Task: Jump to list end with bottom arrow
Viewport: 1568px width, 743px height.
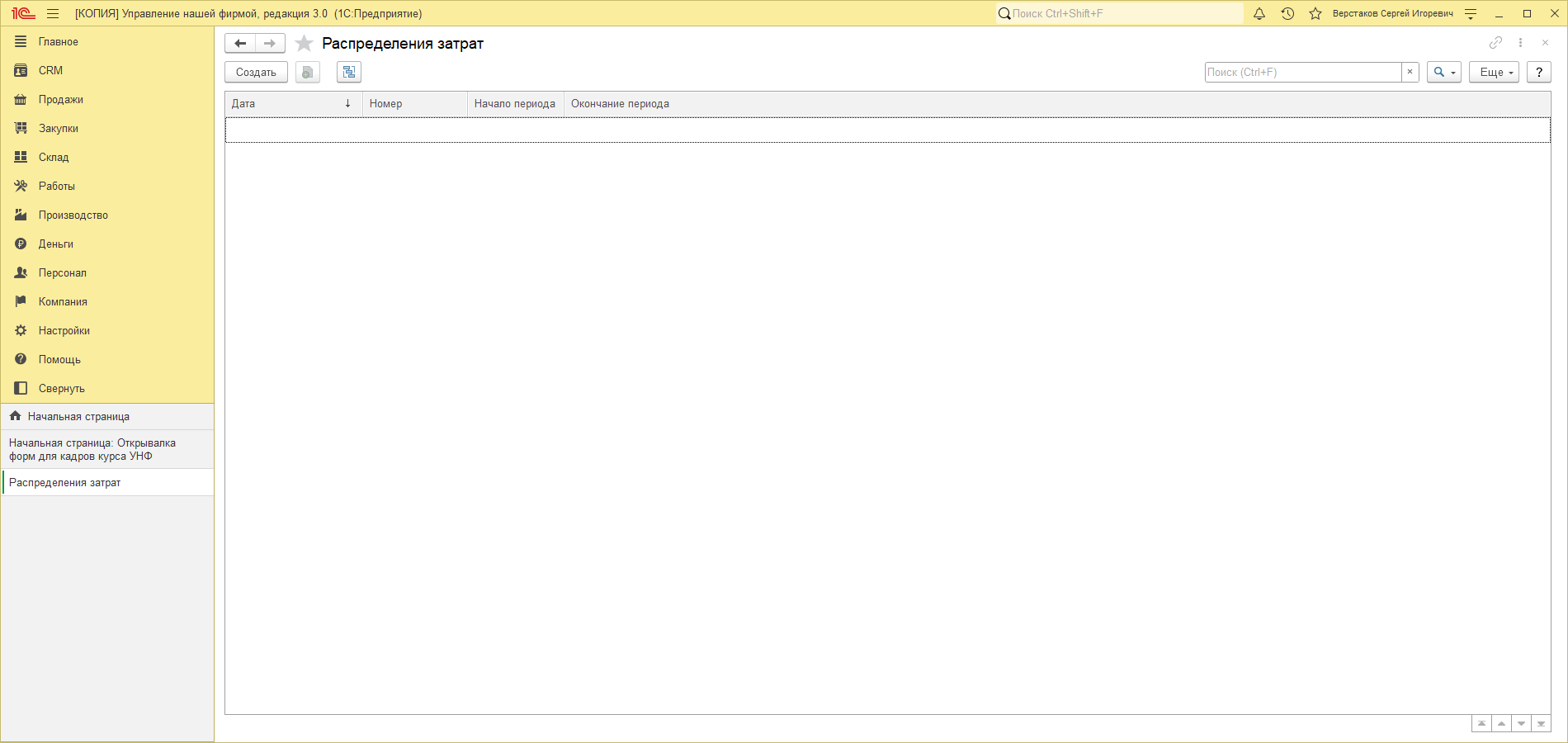Action: pos(1541,723)
